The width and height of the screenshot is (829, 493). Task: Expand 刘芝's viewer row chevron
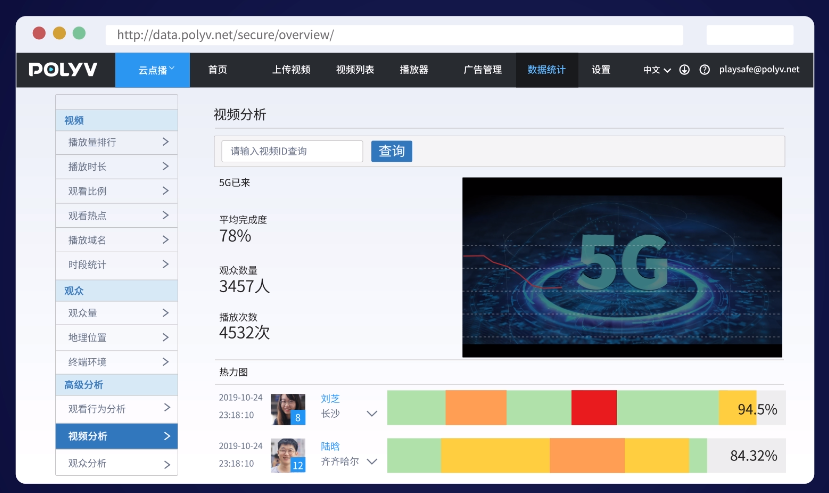tap(372, 413)
